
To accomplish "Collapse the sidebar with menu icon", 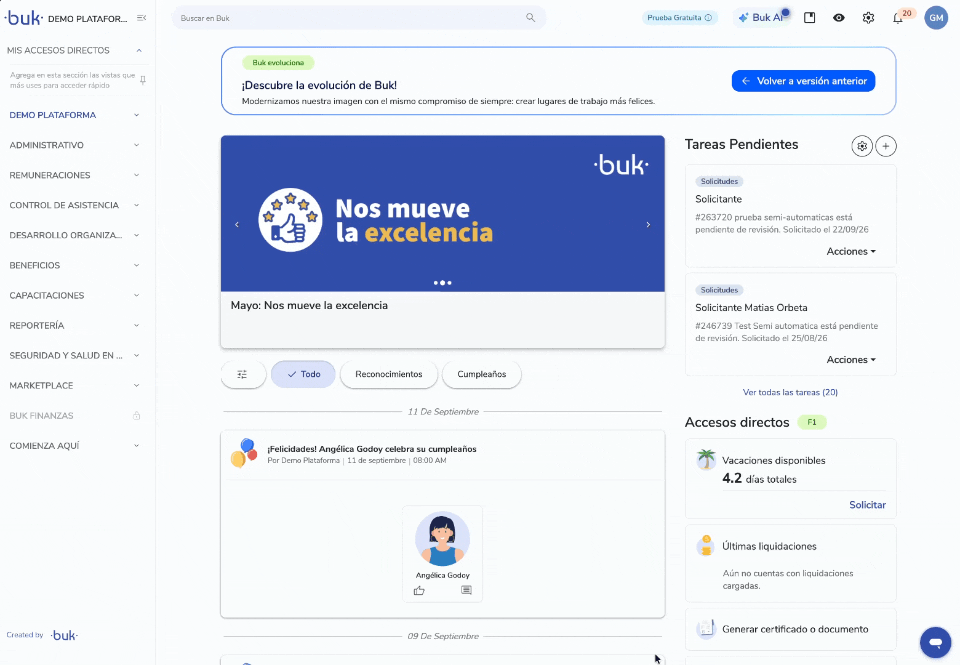I will (x=141, y=18).
